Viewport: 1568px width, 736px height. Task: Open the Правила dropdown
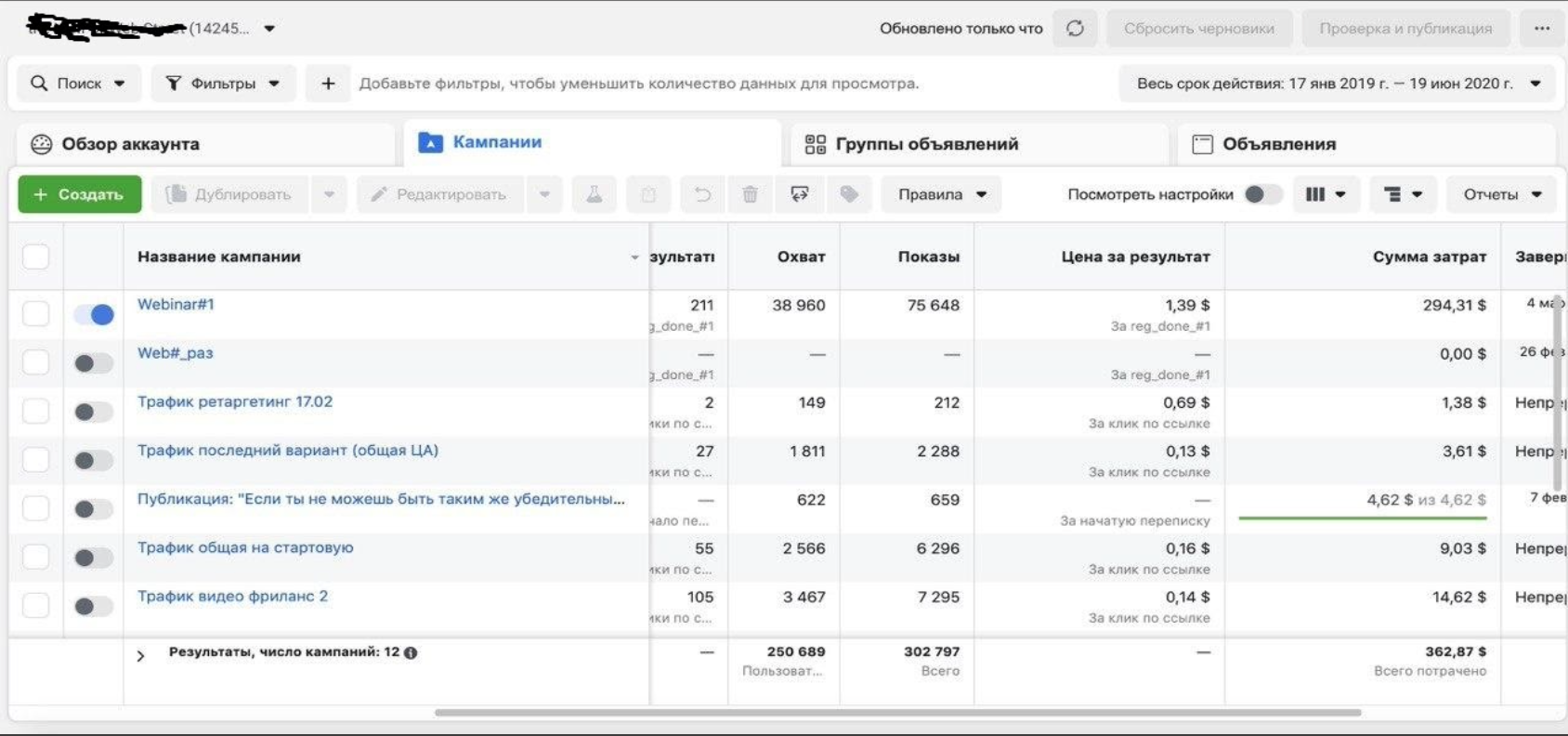(941, 194)
